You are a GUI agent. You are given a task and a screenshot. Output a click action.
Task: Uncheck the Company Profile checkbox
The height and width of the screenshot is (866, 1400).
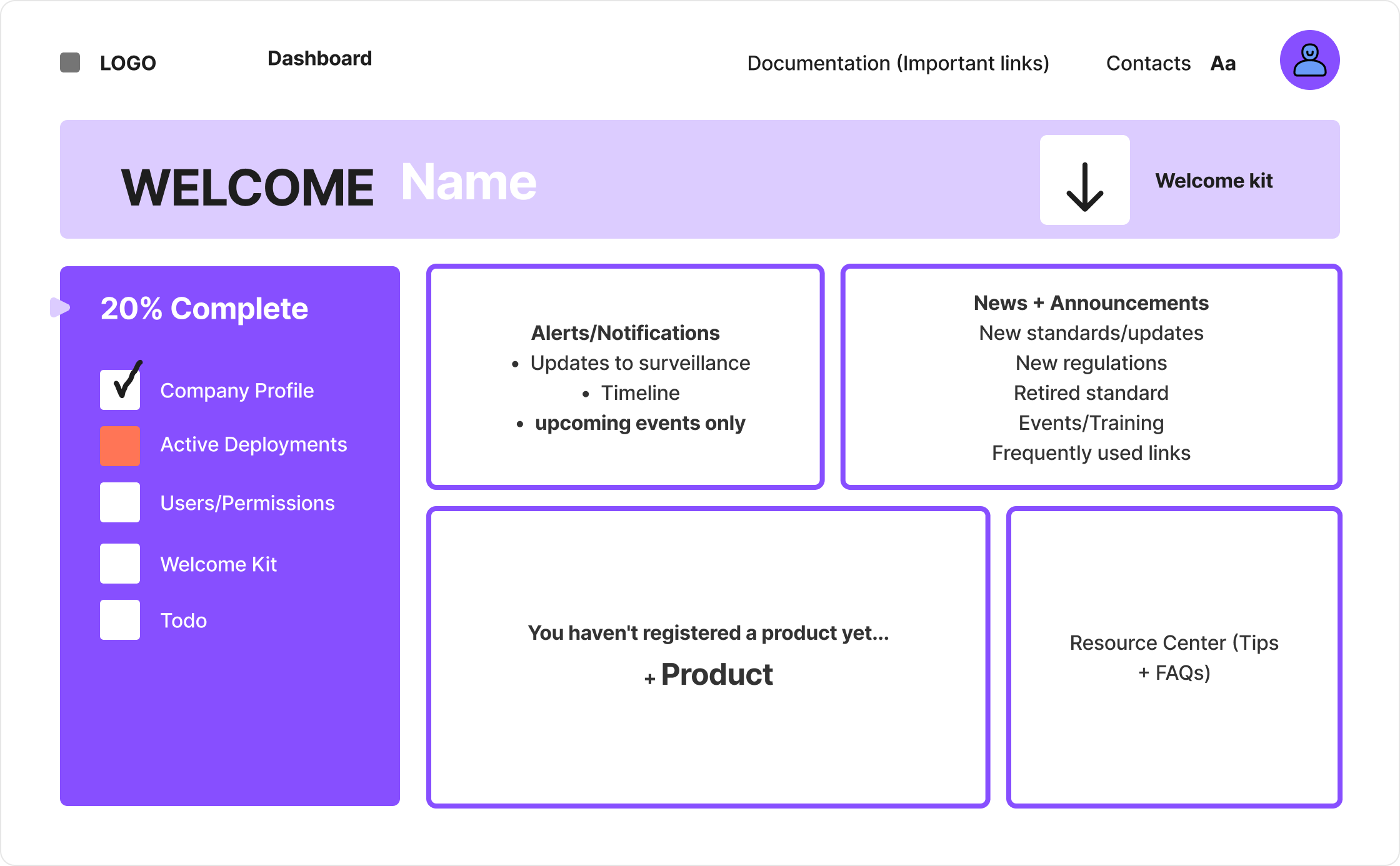pos(120,390)
